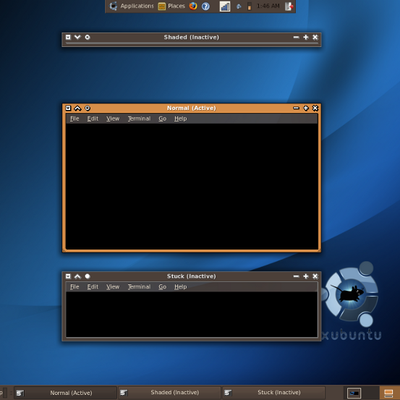This screenshot has height=400, width=400.
Task: Click inside Normal window terminal area
Action: coord(191,186)
